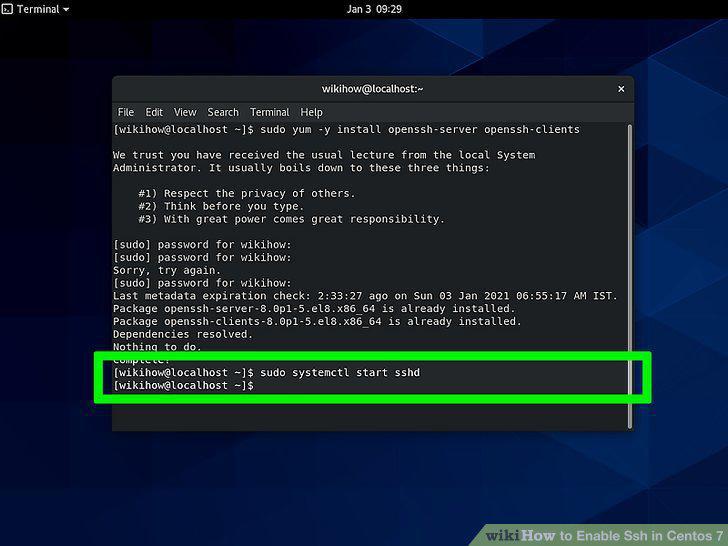Open the View menu

click(185, 112)
